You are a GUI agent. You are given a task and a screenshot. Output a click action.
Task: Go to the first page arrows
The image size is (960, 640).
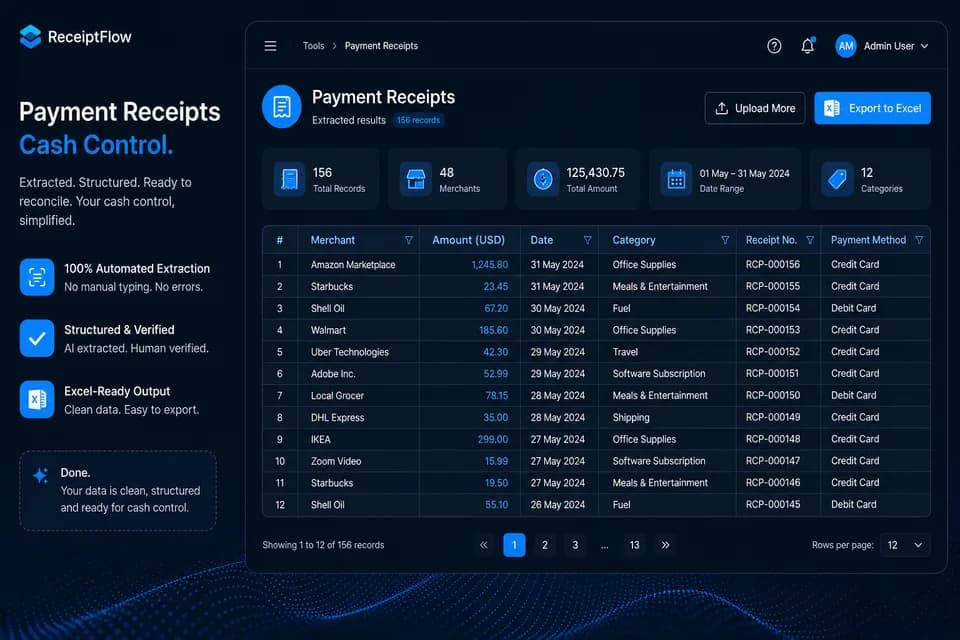(484, 544)
